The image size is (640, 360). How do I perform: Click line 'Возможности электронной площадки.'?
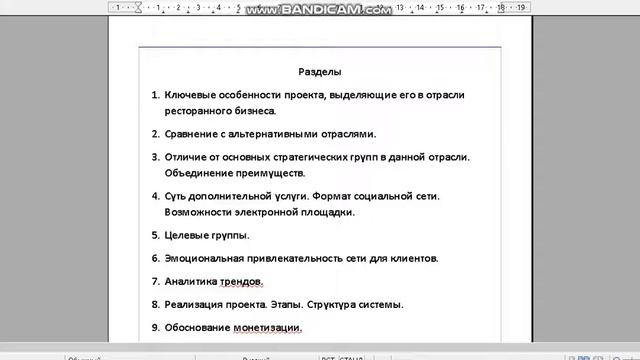(x=260, y=212)
